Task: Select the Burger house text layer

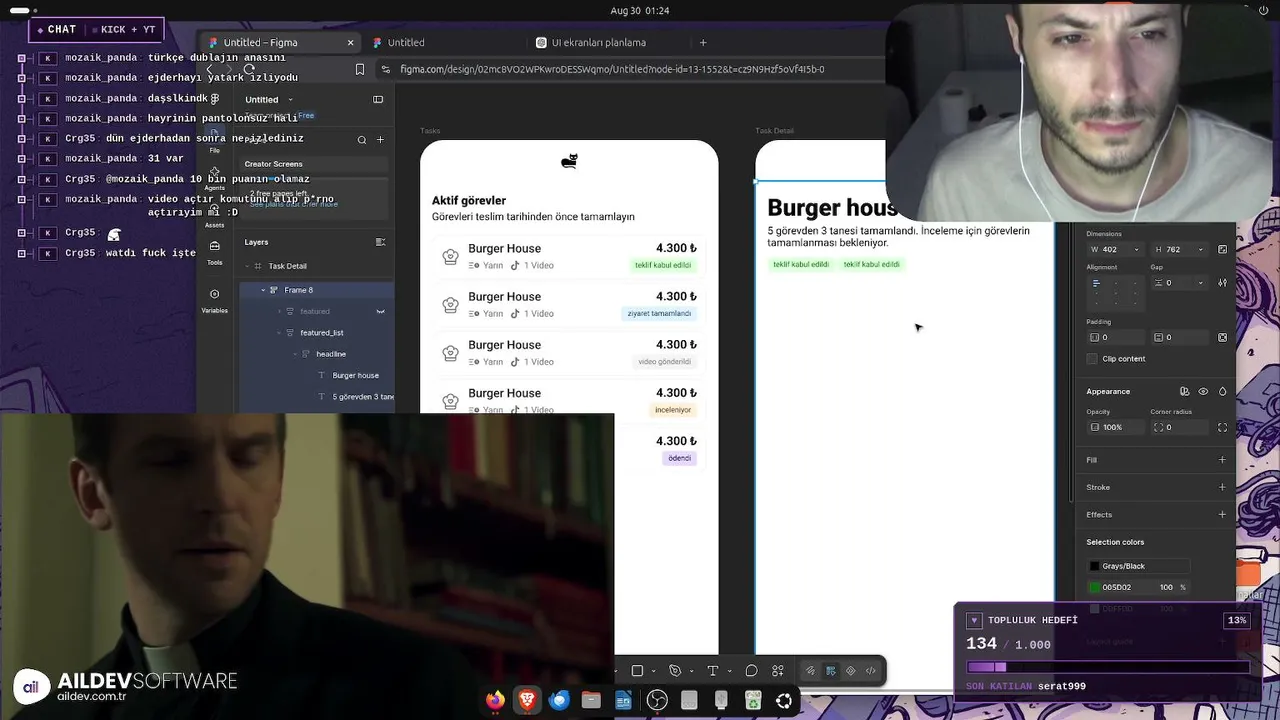Action: point(355,375)
